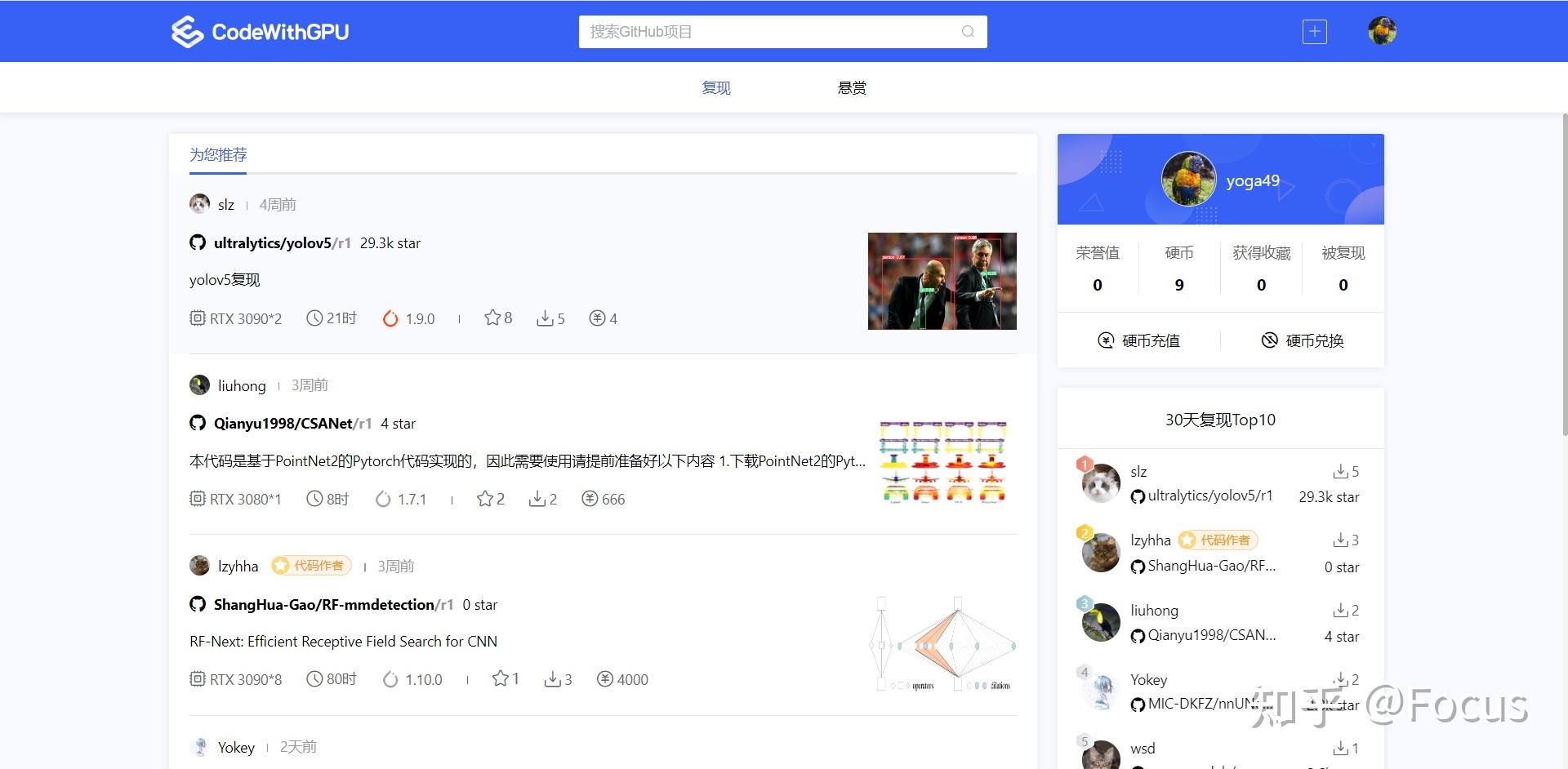Open the 为您推荐 section tab
Viewport: 1568px width, 769px height.
[216, 154]
